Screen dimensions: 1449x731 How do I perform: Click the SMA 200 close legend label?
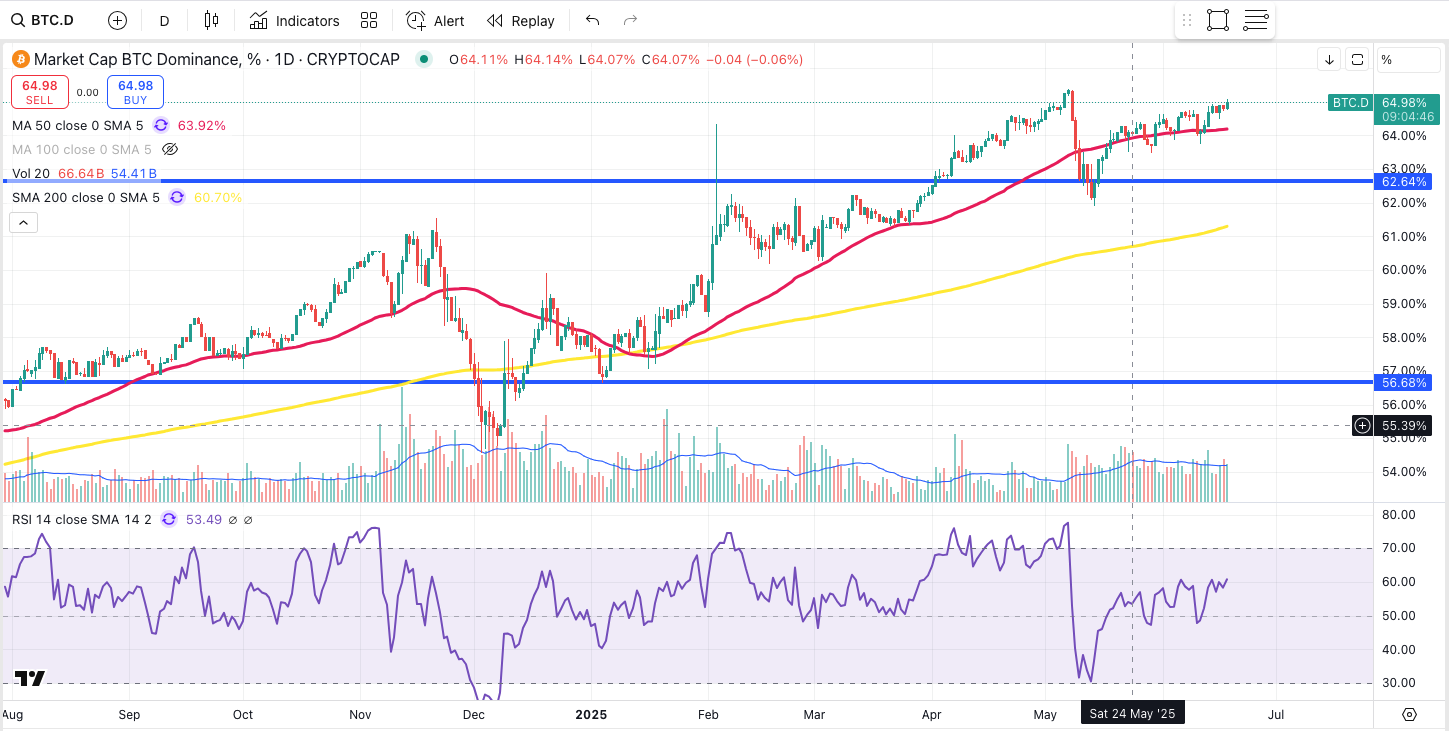[85, 197]
